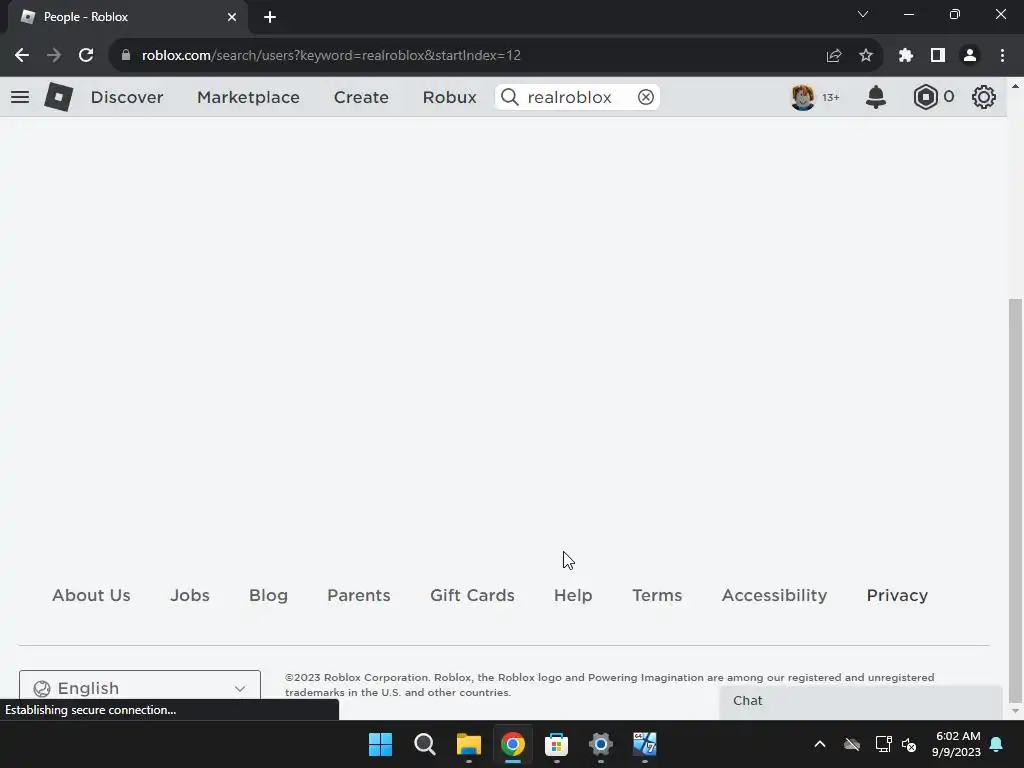Open the Chat panel

click(x=861, y=701)
